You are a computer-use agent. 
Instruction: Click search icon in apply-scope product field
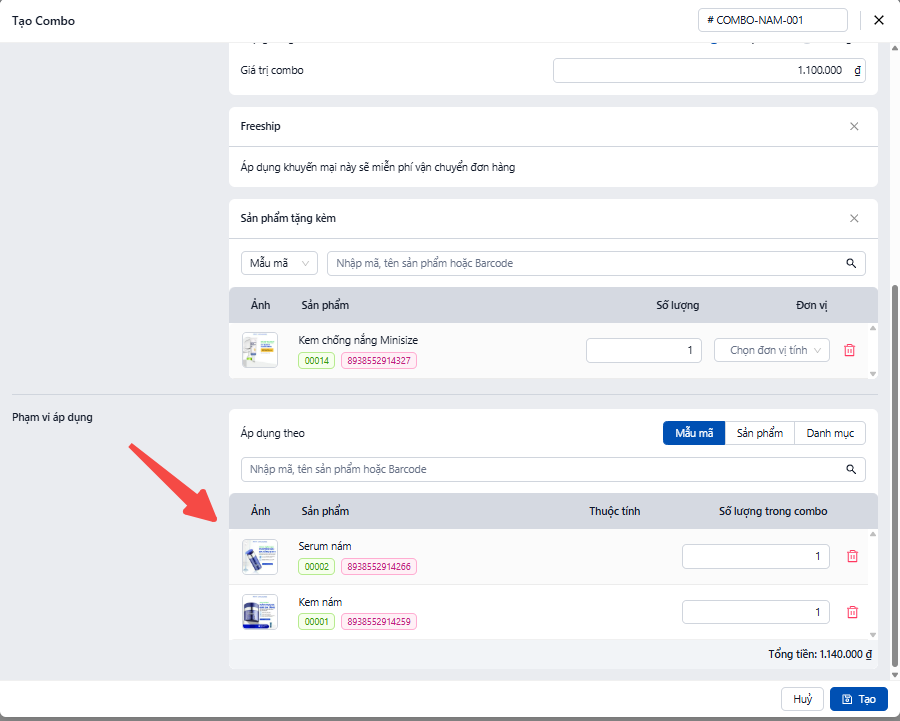851,469
